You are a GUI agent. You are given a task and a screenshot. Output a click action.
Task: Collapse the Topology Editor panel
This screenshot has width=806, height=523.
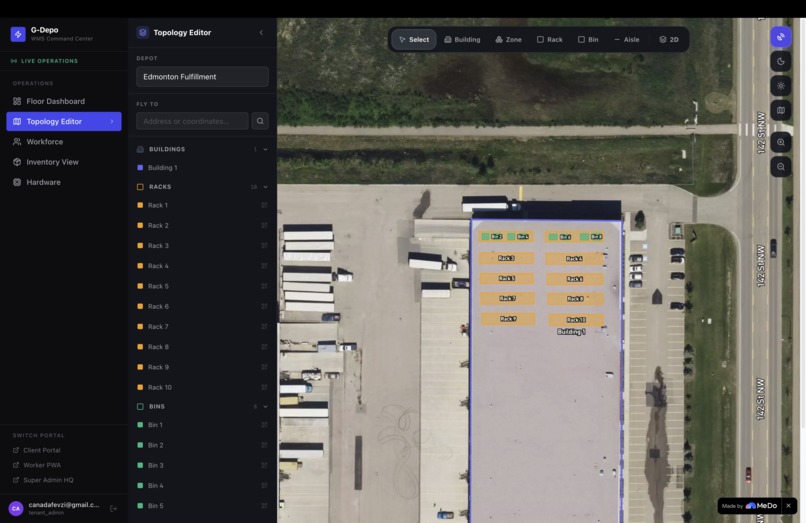point(261,32)
